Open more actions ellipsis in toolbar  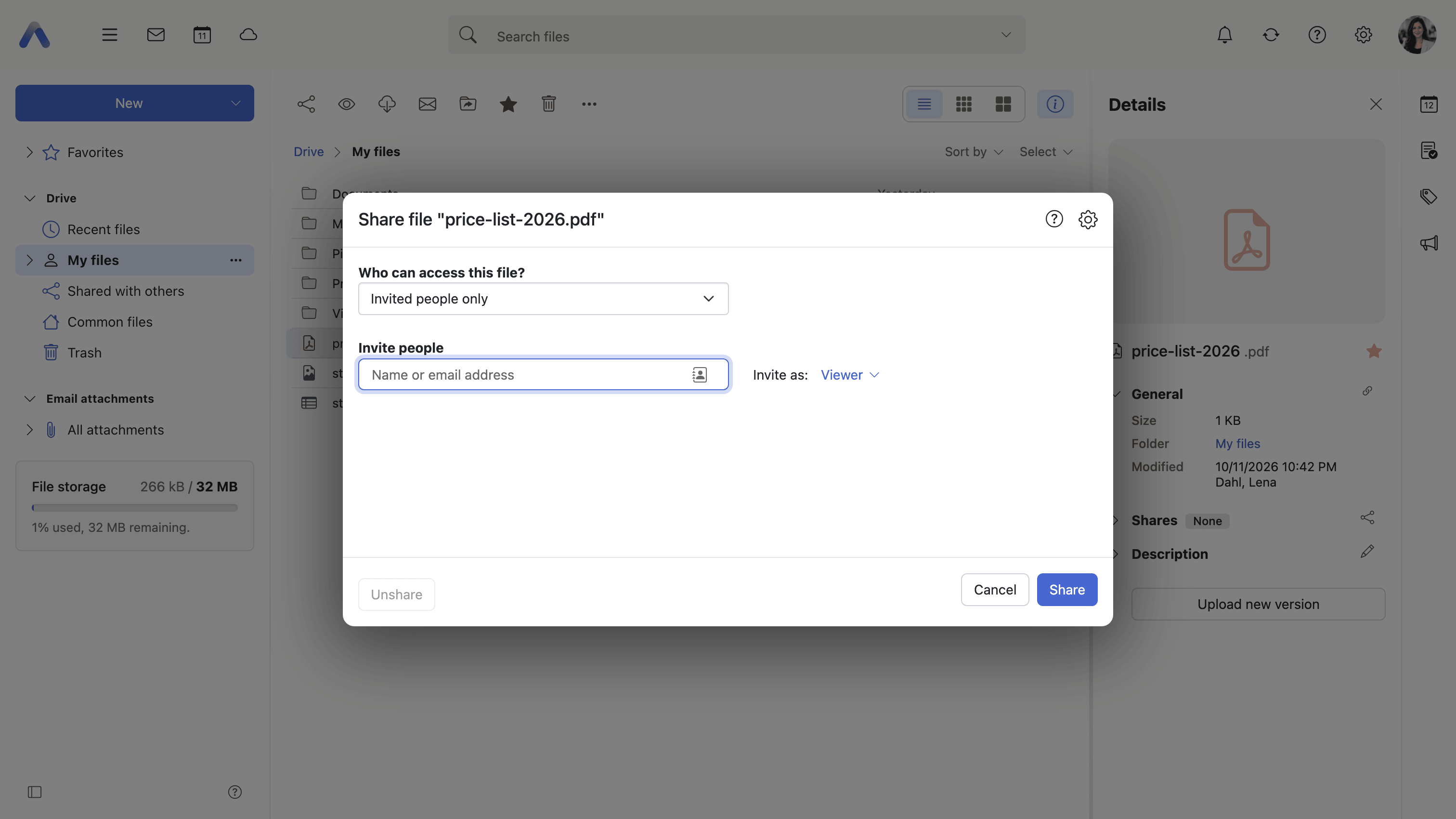[x=589, y=104]
